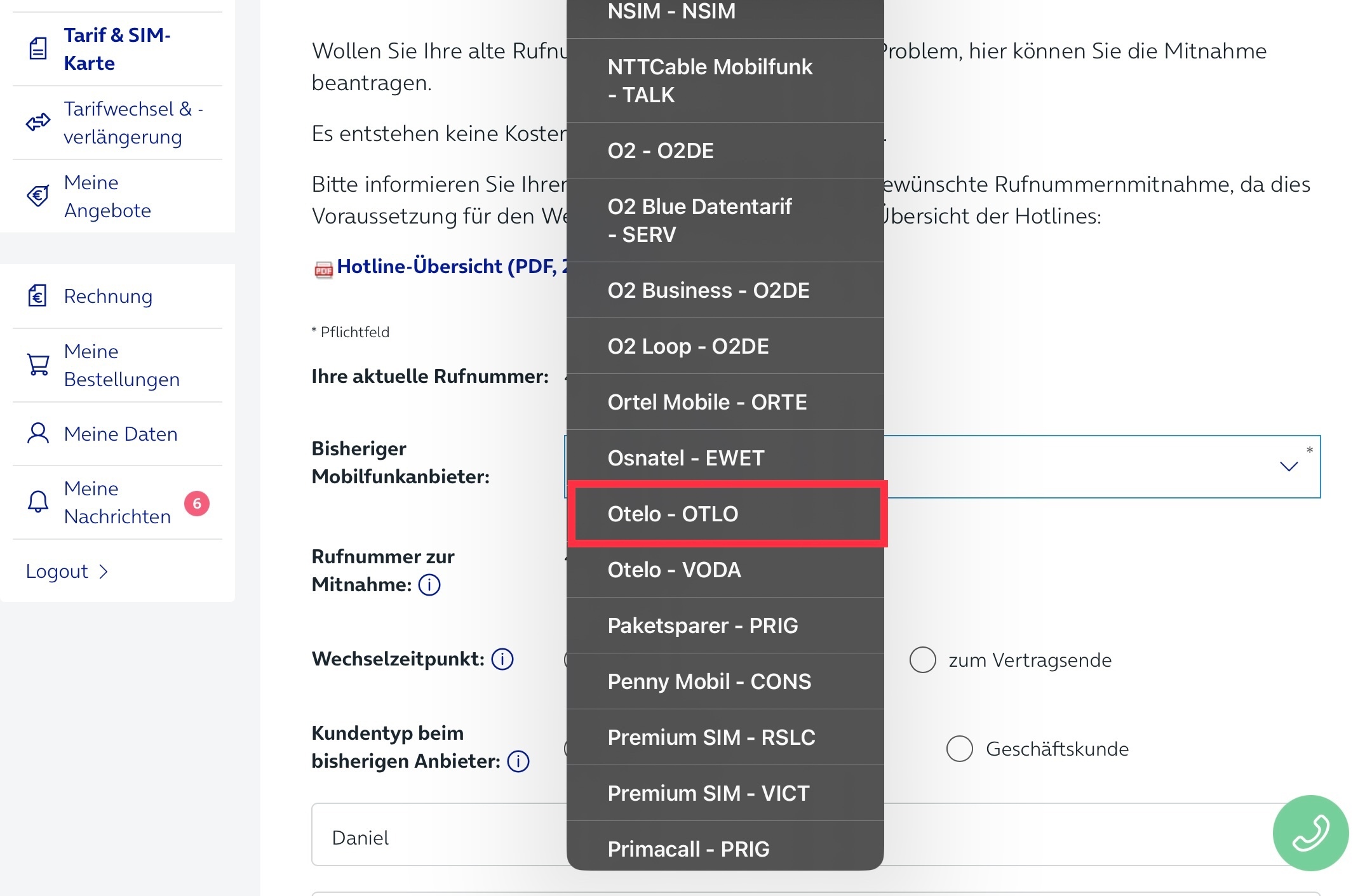Choose Otelo - VODA from the list

(725, 570)
